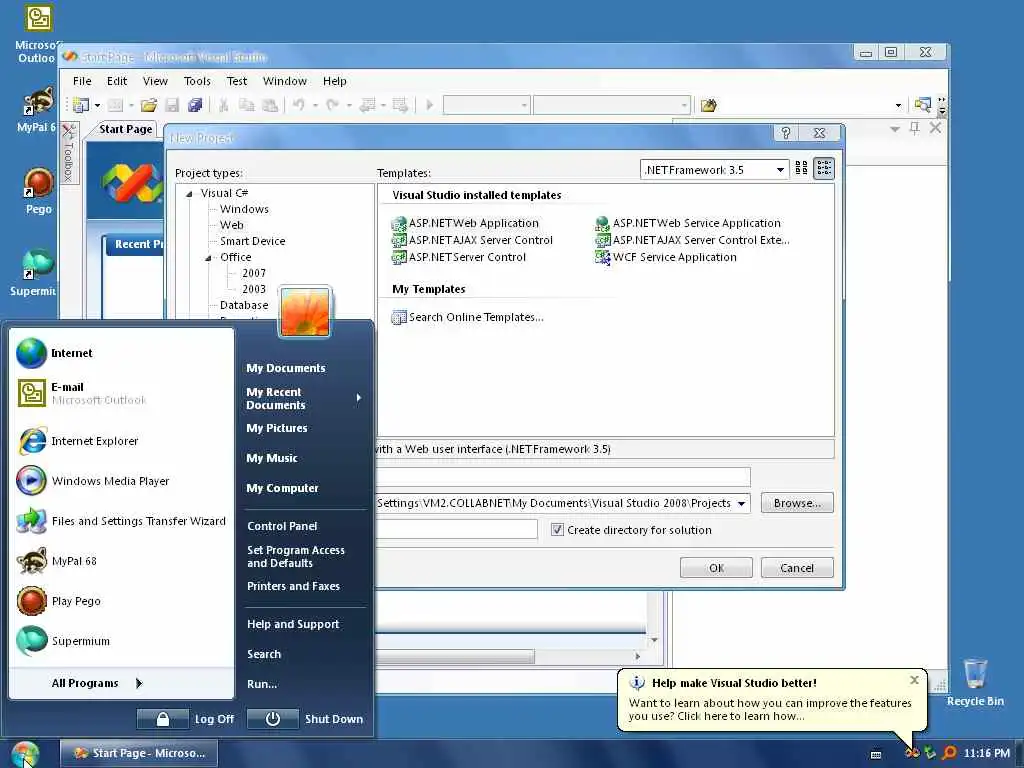
Task: Click the Windows Start button
Action: pos(25,754)
